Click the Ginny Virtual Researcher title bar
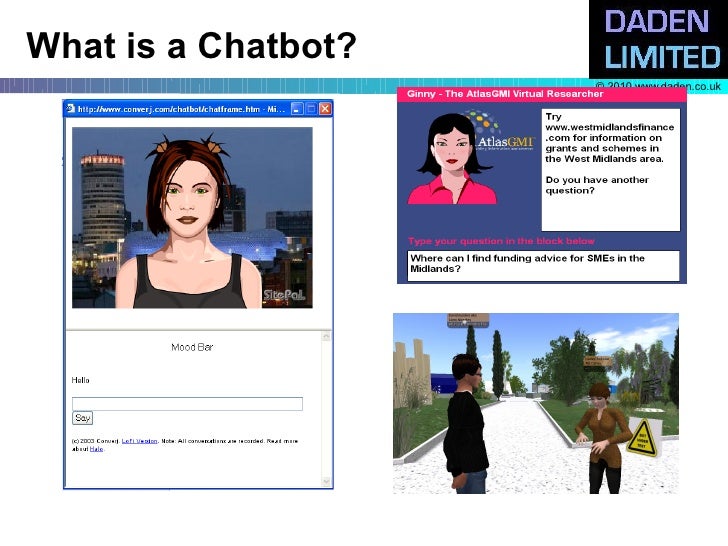Screen dimensions: 728x546 541,94
